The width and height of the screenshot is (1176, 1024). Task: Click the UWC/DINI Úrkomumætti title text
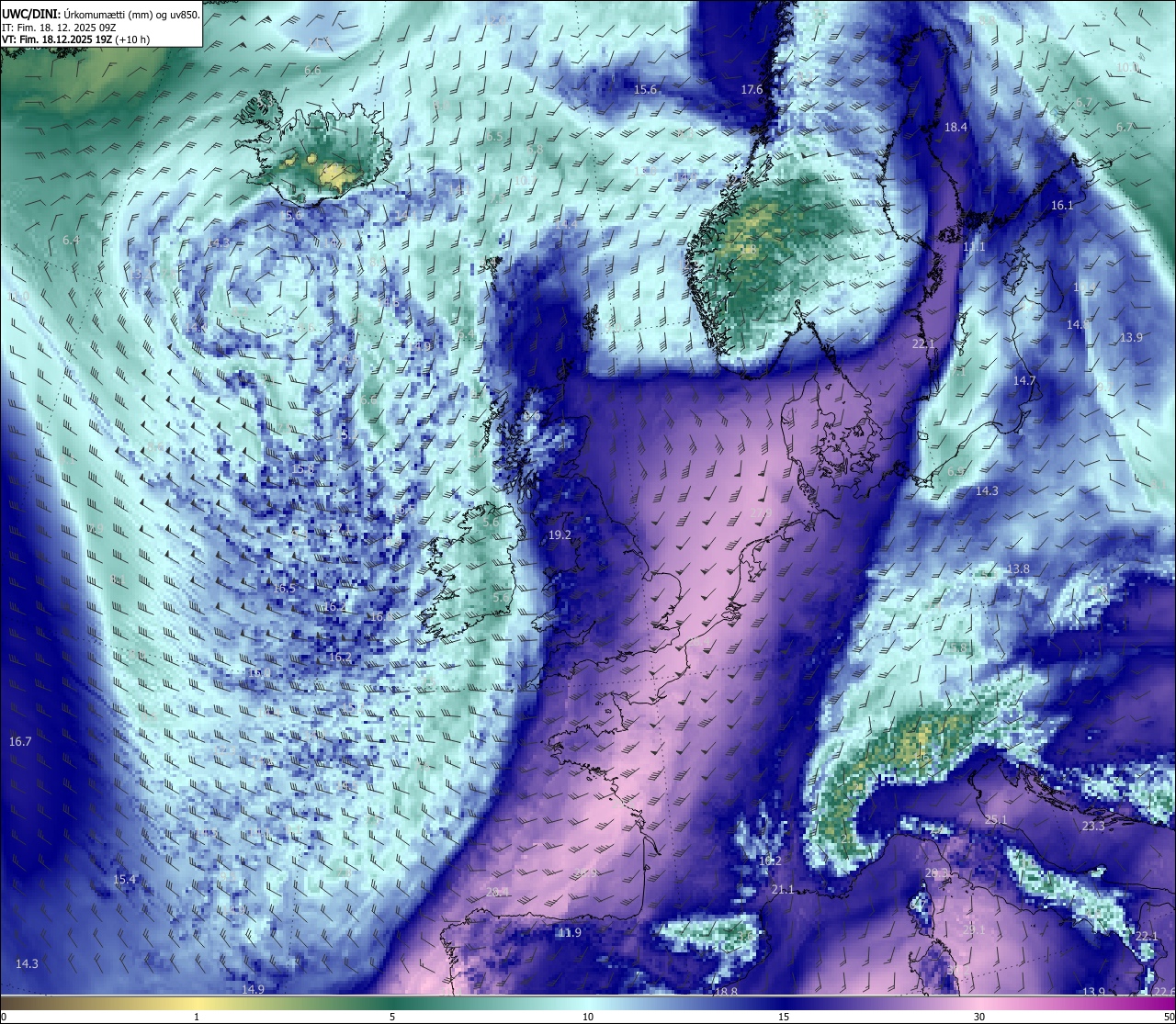coord(101,15)
